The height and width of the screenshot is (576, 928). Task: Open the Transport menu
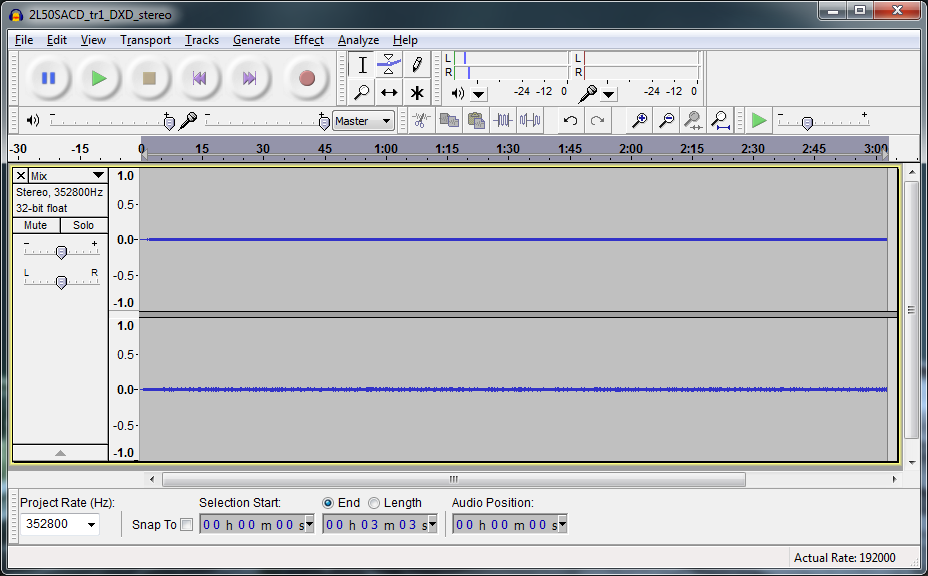coord(146,40)
